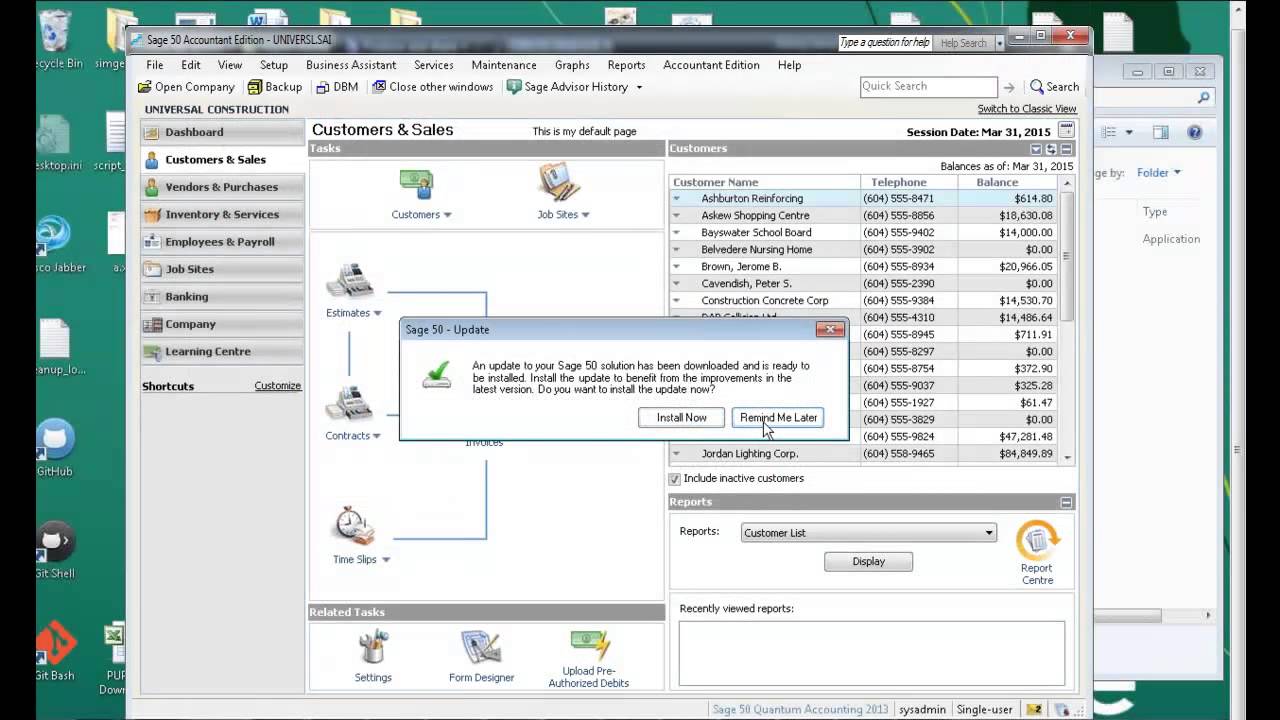This screenshot has height=720, width=1280.
Task: Select Belvedere Nursing Home customer
Action: pos(756,250)
